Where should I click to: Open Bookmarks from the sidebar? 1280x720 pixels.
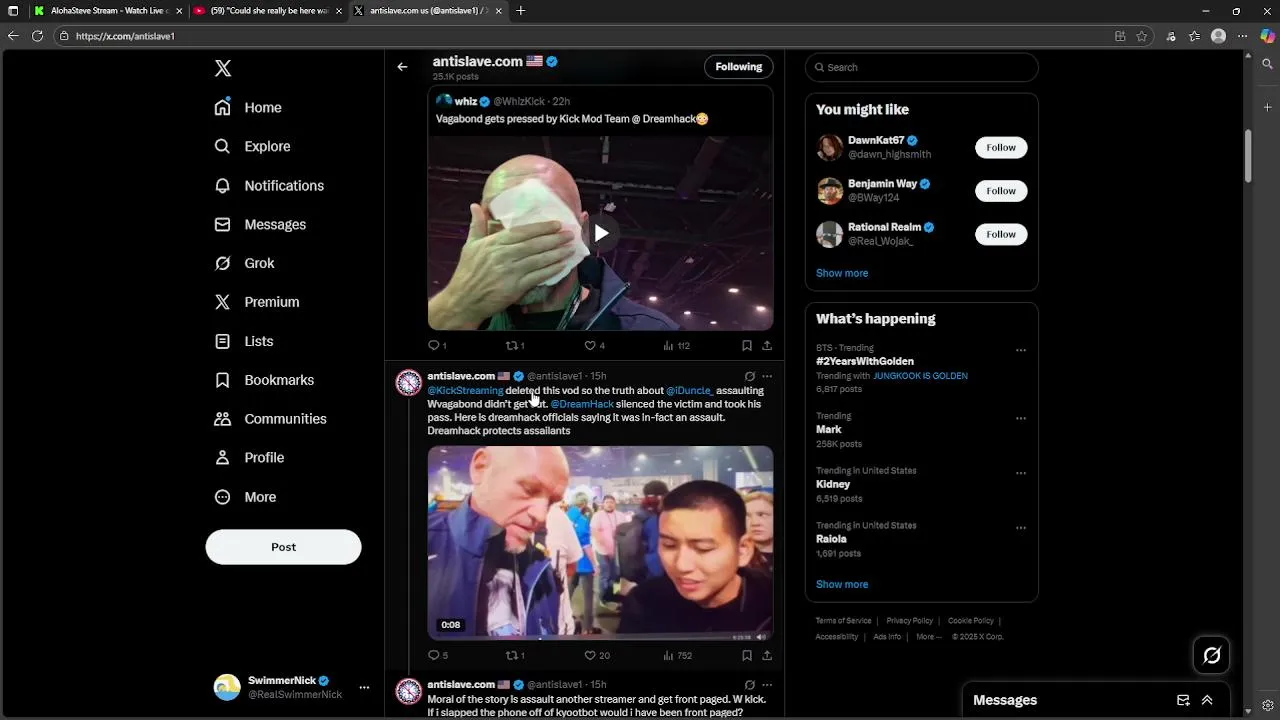click(x=265, y=380)
